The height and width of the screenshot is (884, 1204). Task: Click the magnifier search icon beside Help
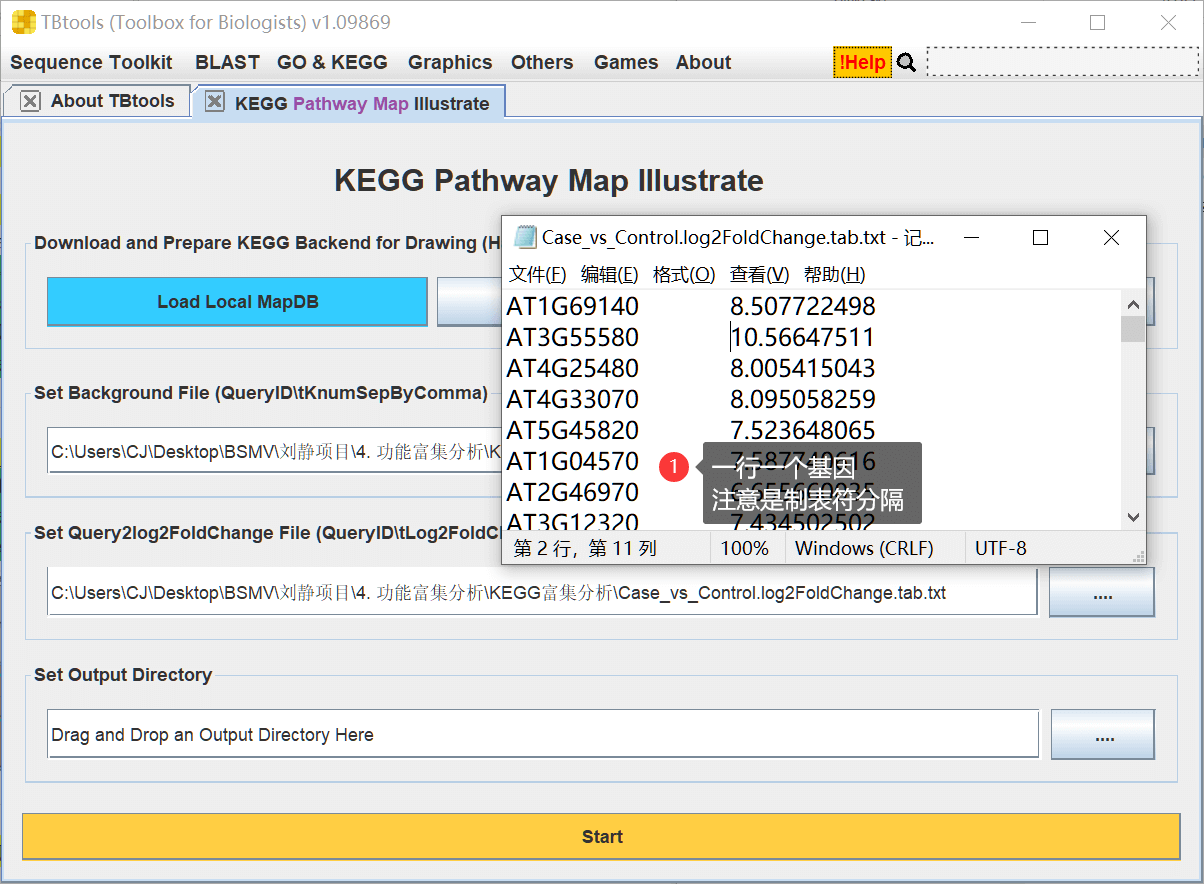906,62
